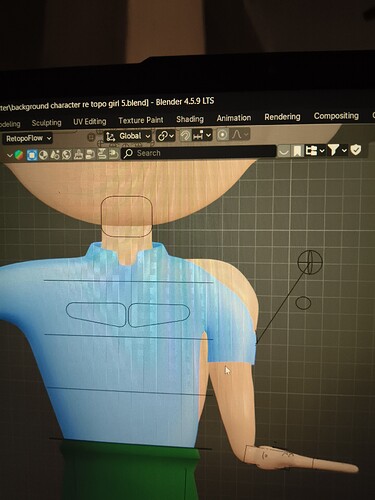Switch to the UV Editing workspace tab
This screenshot has width=375, height=500.
pyautogui.click(x=90, y=122)
